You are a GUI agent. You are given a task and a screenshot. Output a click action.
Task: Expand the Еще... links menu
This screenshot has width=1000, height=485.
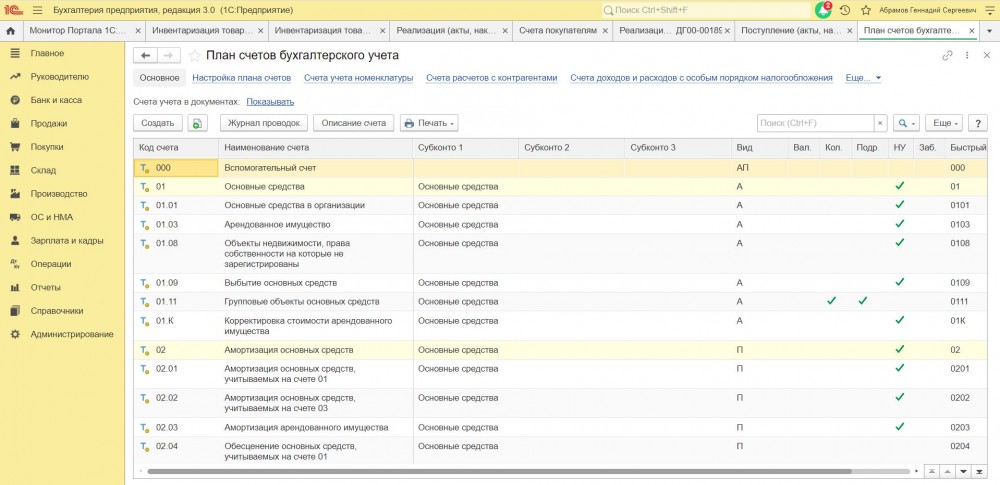(x=863, y=77)
